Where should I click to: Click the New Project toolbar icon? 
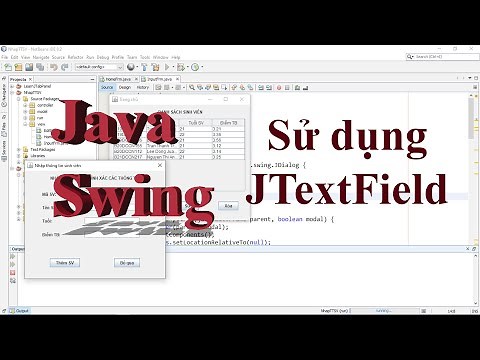18,67
